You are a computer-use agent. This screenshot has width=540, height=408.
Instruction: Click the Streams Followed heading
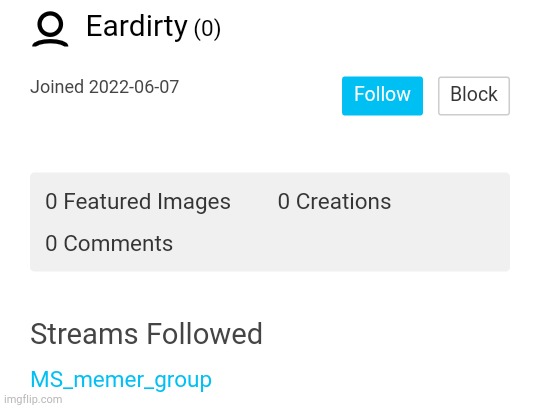click(146, 334)
